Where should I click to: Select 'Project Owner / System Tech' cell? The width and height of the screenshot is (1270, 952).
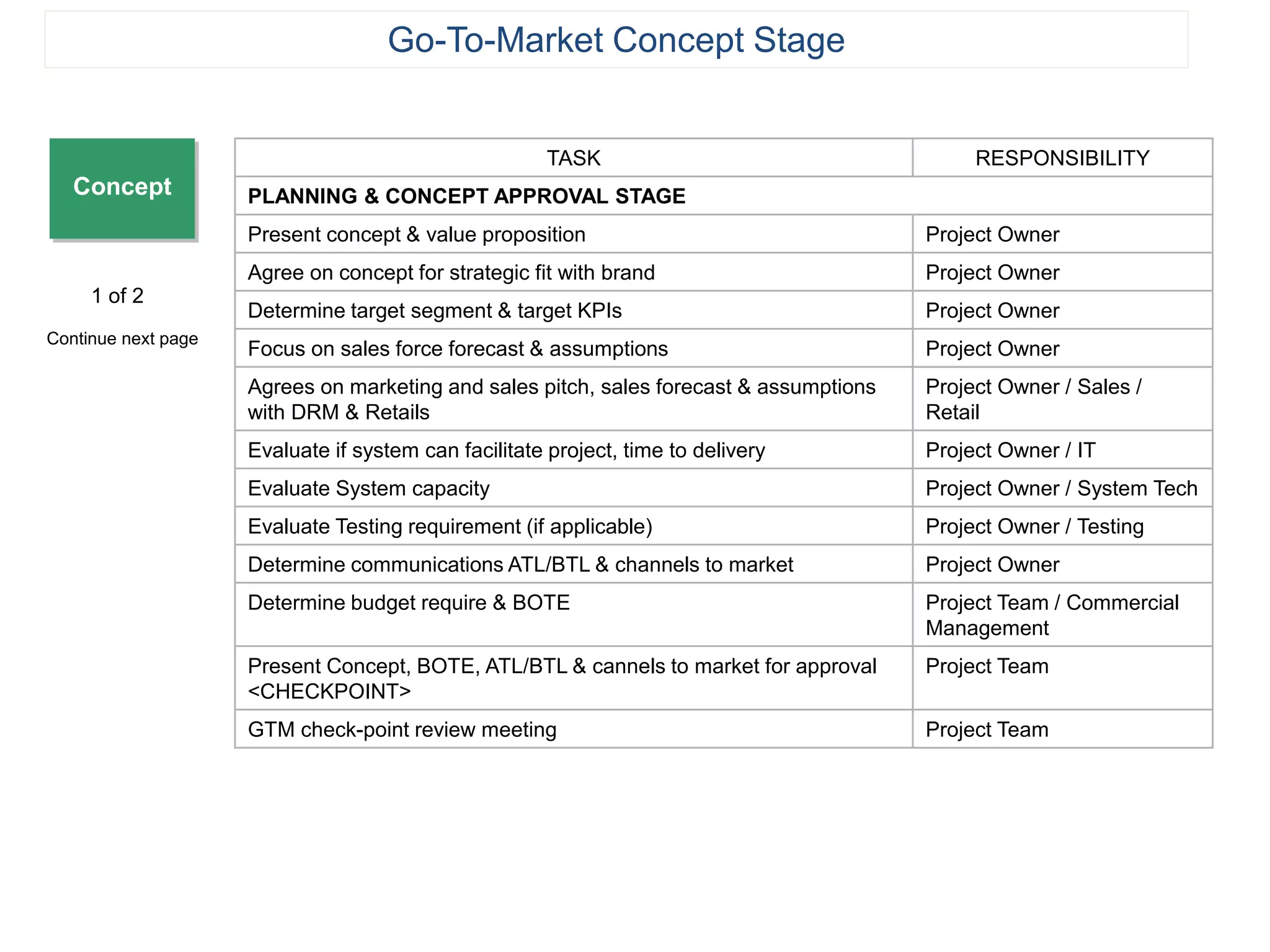[1062, 488]
